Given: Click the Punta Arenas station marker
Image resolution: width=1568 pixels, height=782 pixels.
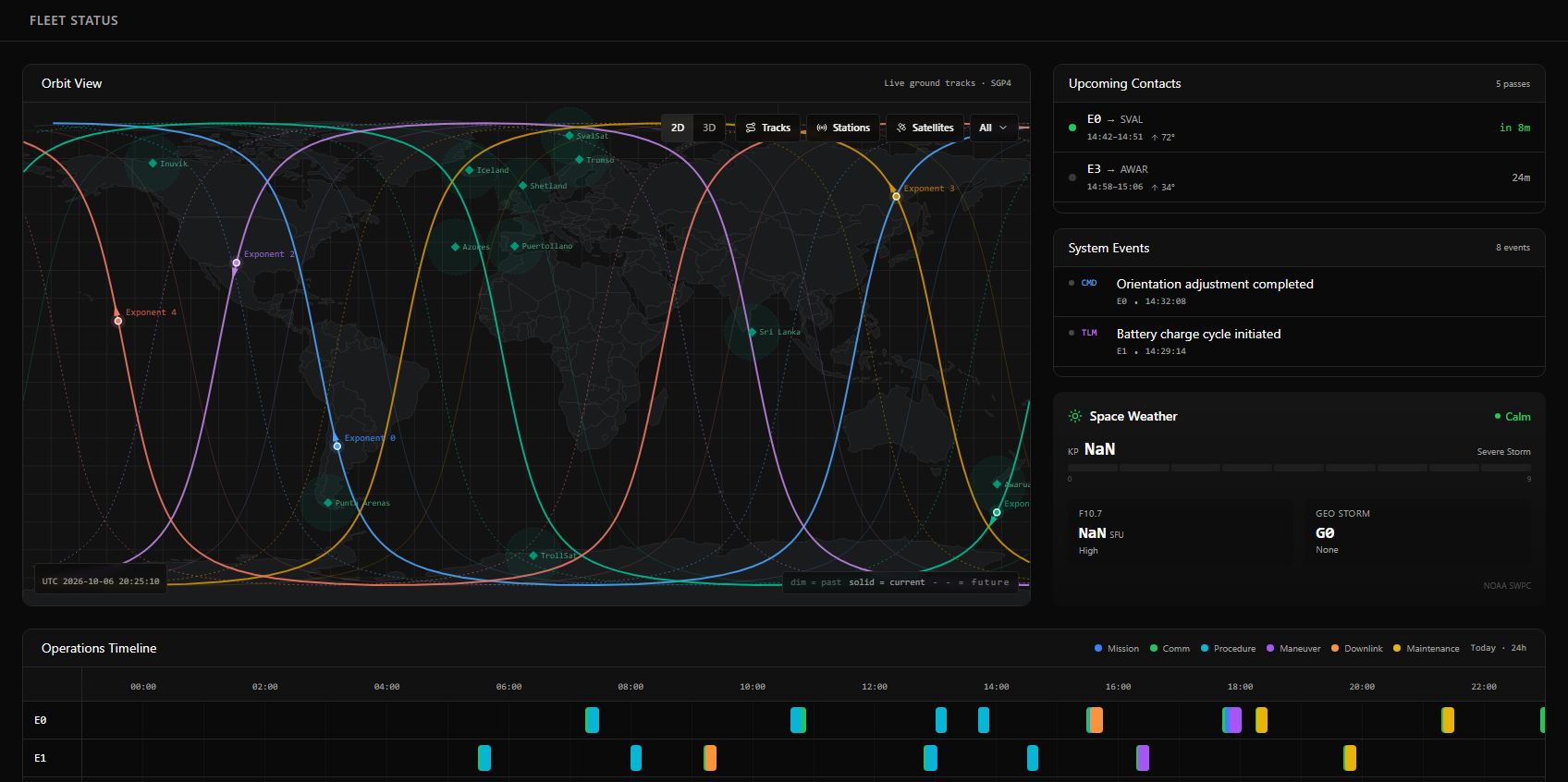Looking at the screenshot, I should click(328, 503).
